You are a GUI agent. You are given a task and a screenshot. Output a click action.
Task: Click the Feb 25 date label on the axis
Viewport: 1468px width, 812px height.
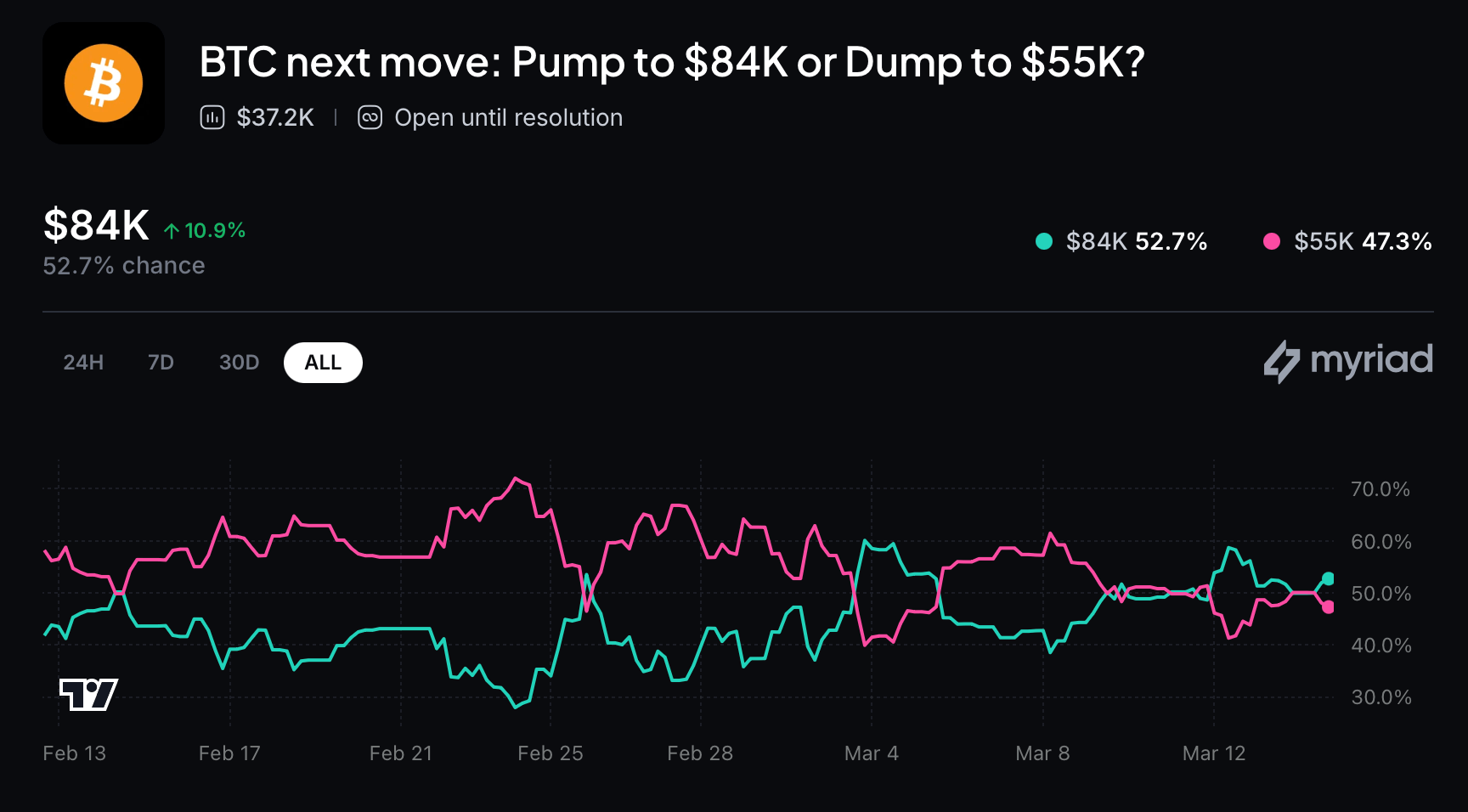[x=550, y=753]
